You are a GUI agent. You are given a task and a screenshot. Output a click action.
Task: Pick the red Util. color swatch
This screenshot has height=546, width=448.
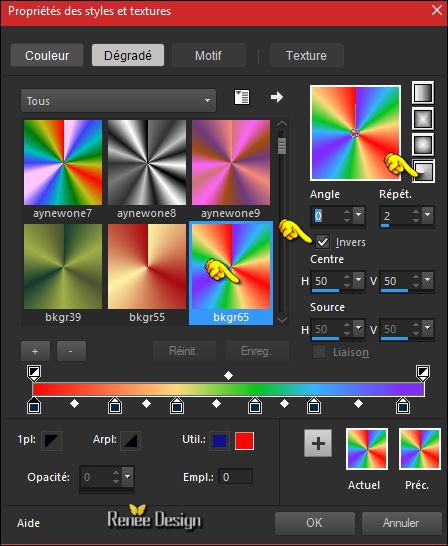click(244, 441)
